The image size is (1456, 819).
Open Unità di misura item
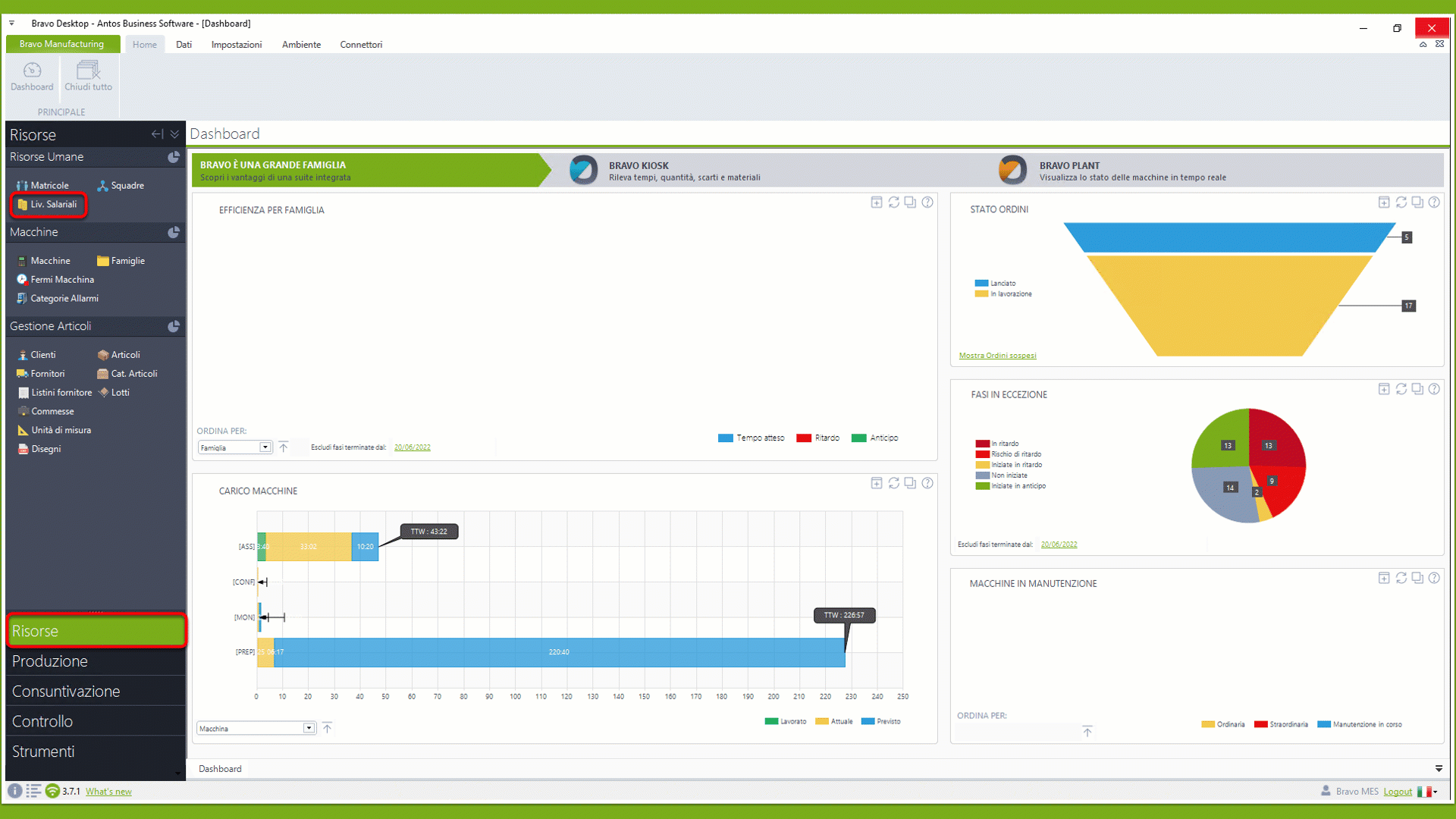click(x=54, y=430)
